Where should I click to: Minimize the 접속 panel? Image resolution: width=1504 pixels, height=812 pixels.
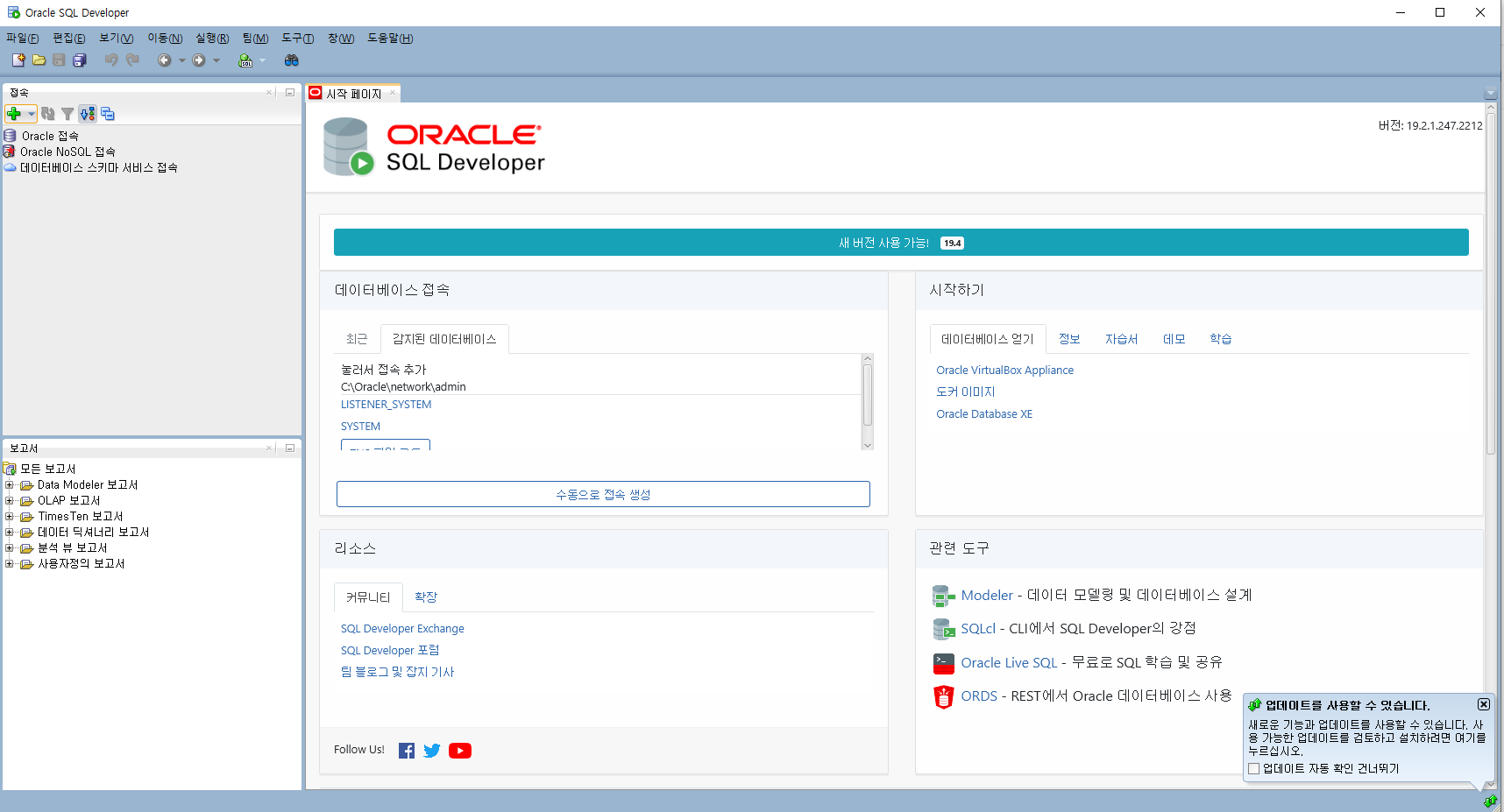290,92
